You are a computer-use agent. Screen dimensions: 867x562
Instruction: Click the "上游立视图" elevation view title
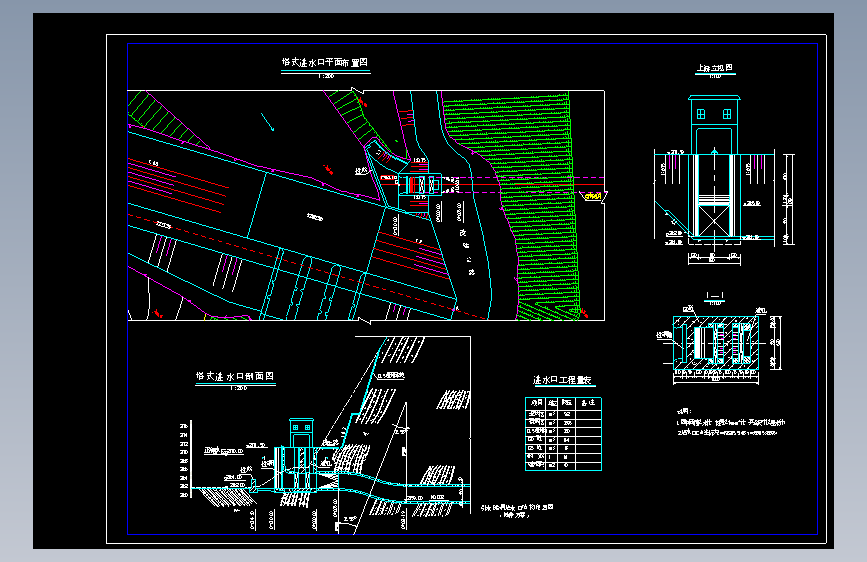coord(715,68)
